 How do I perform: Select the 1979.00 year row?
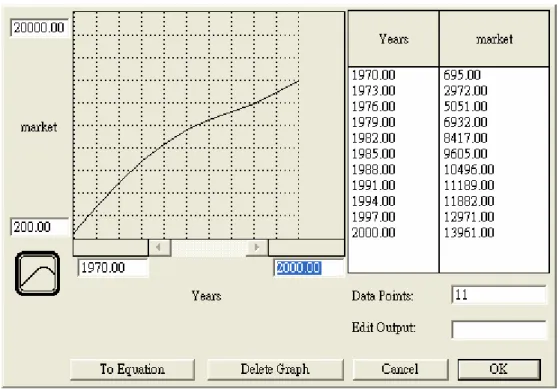point(373,122)
